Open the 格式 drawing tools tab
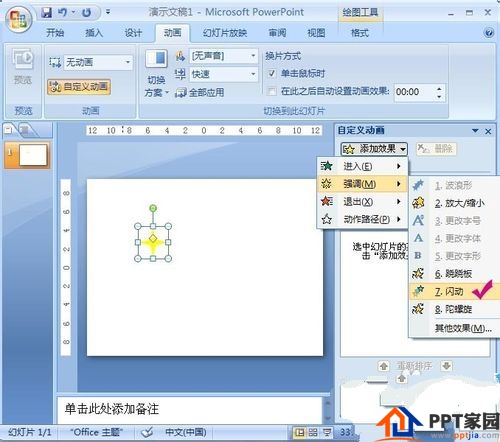The height and width of the screenshot is (442, 500). pos(360,33)
